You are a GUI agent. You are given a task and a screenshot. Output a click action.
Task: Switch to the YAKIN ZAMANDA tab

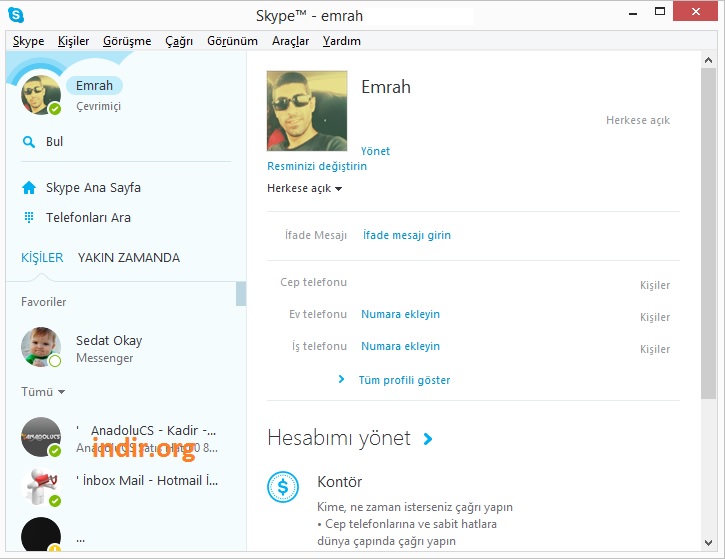point(129,258)
